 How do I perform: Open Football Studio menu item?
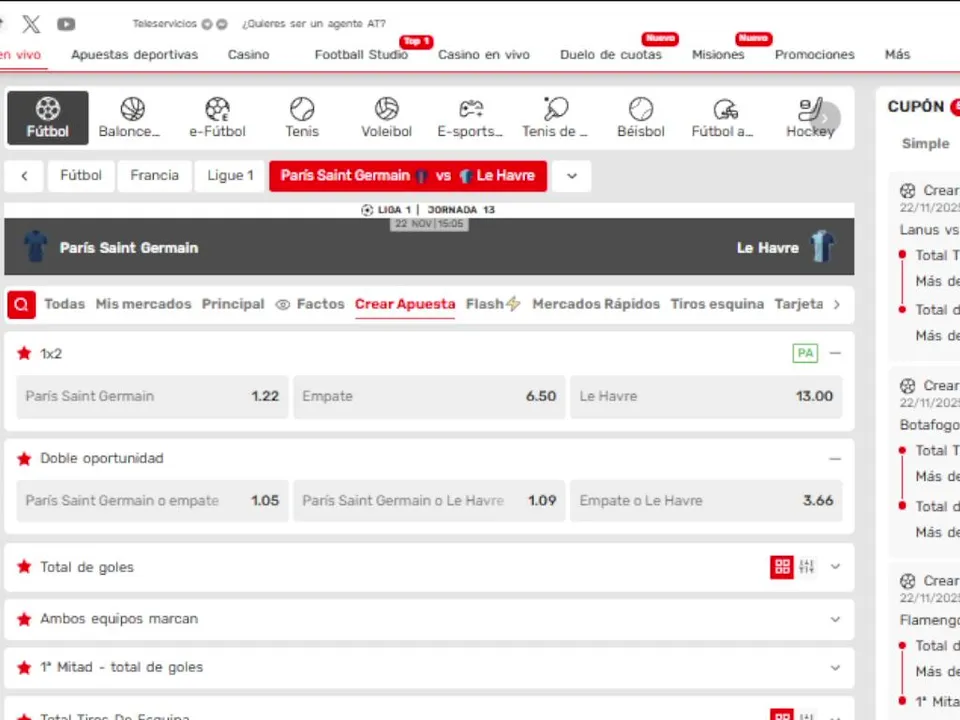point(361,54)
